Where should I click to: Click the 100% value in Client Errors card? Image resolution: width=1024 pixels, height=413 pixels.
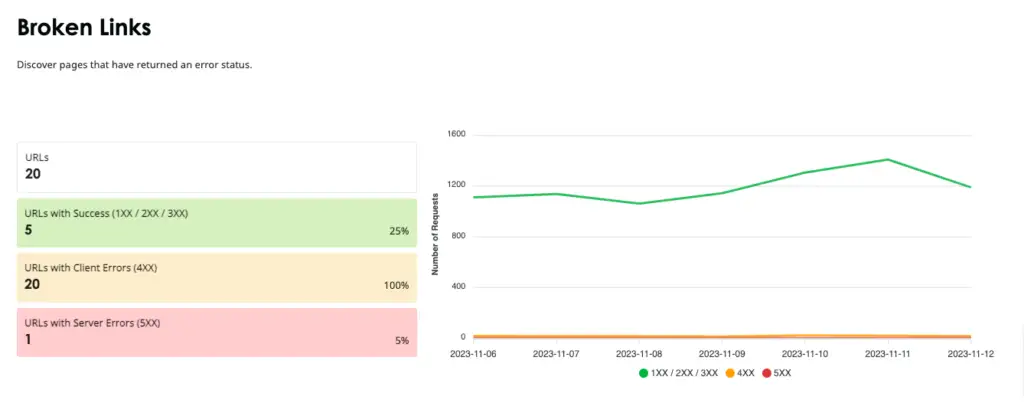point(396,286)
